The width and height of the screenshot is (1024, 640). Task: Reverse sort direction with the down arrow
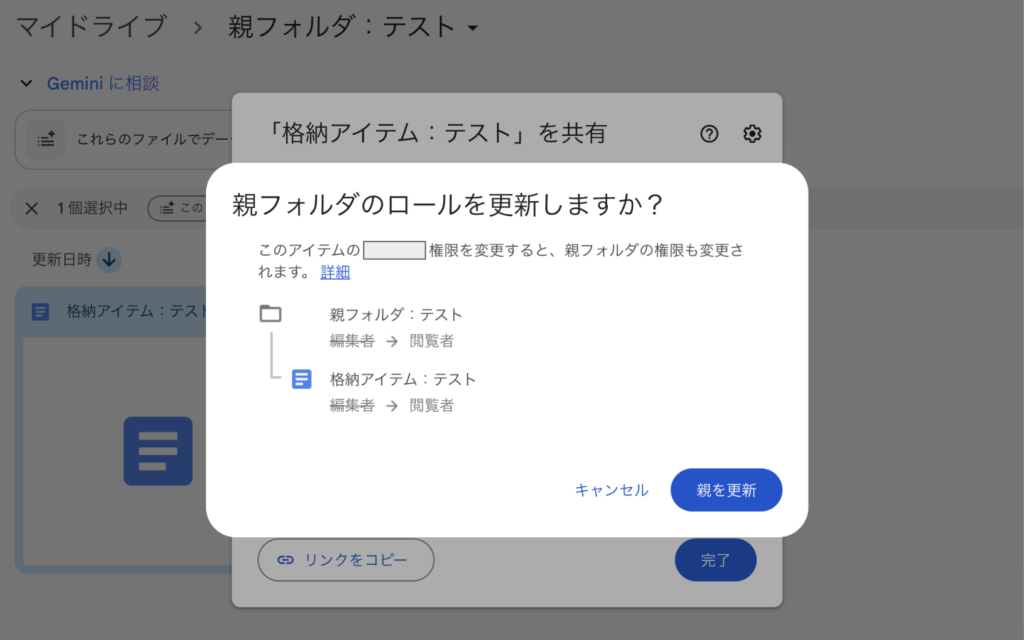(109, 260)
